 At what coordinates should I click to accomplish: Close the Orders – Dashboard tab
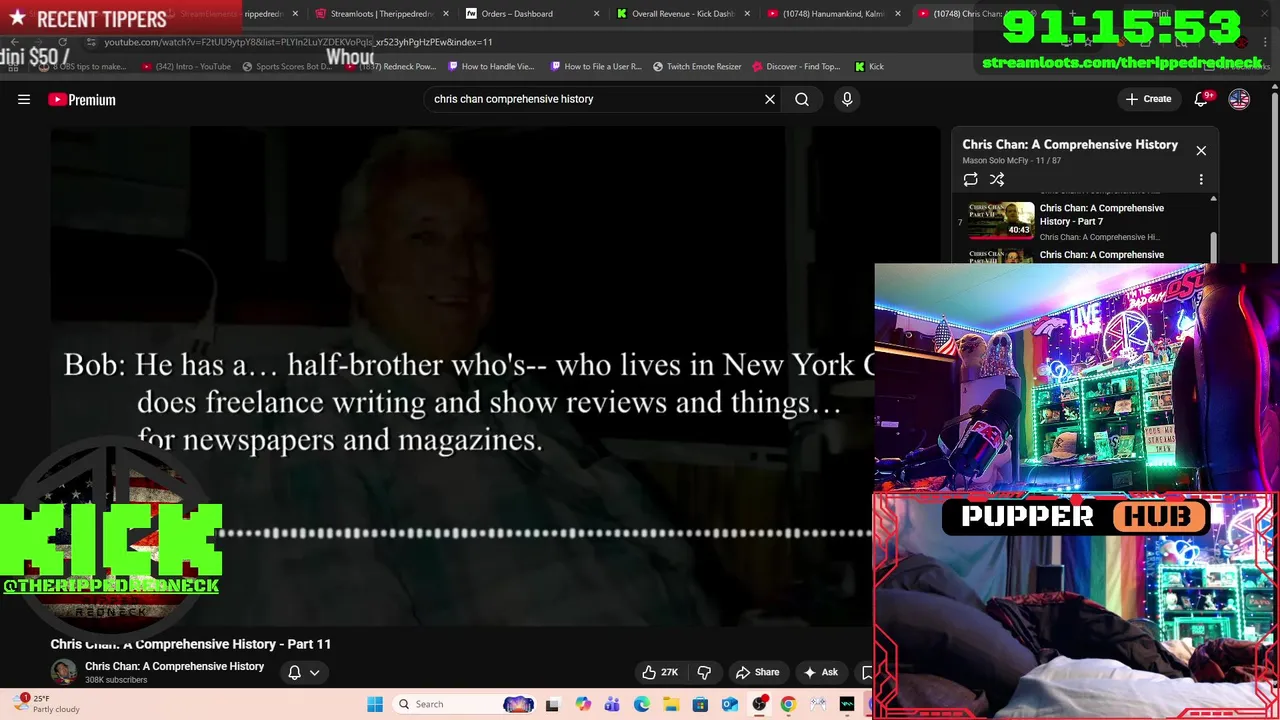(597, 14)
